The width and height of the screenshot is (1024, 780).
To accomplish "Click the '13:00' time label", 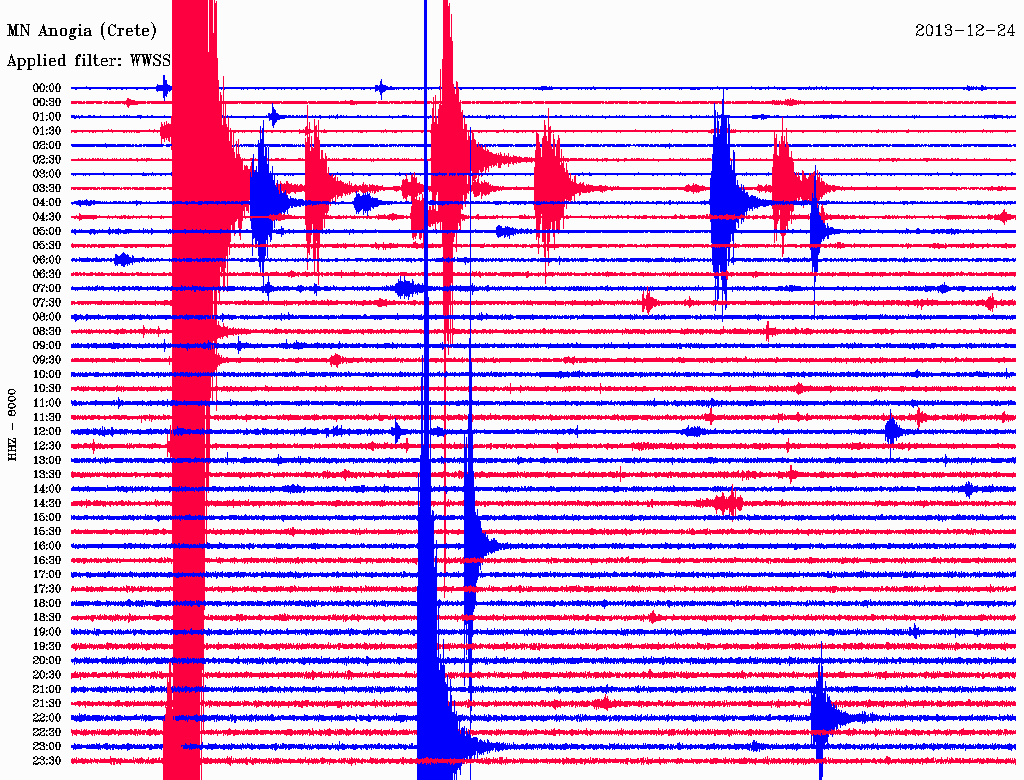I will (47, 460).
